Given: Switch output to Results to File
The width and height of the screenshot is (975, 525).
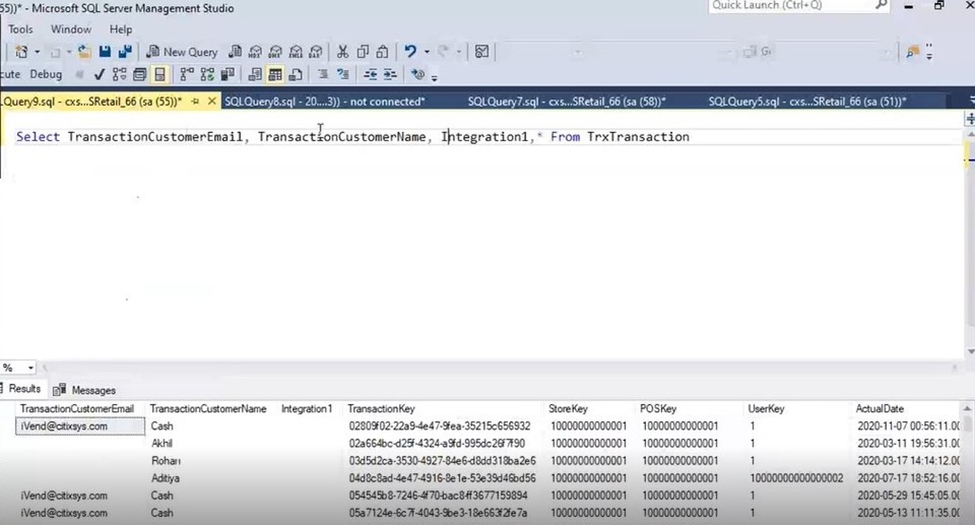Looking at the screenshot, I should pos(295,75).
